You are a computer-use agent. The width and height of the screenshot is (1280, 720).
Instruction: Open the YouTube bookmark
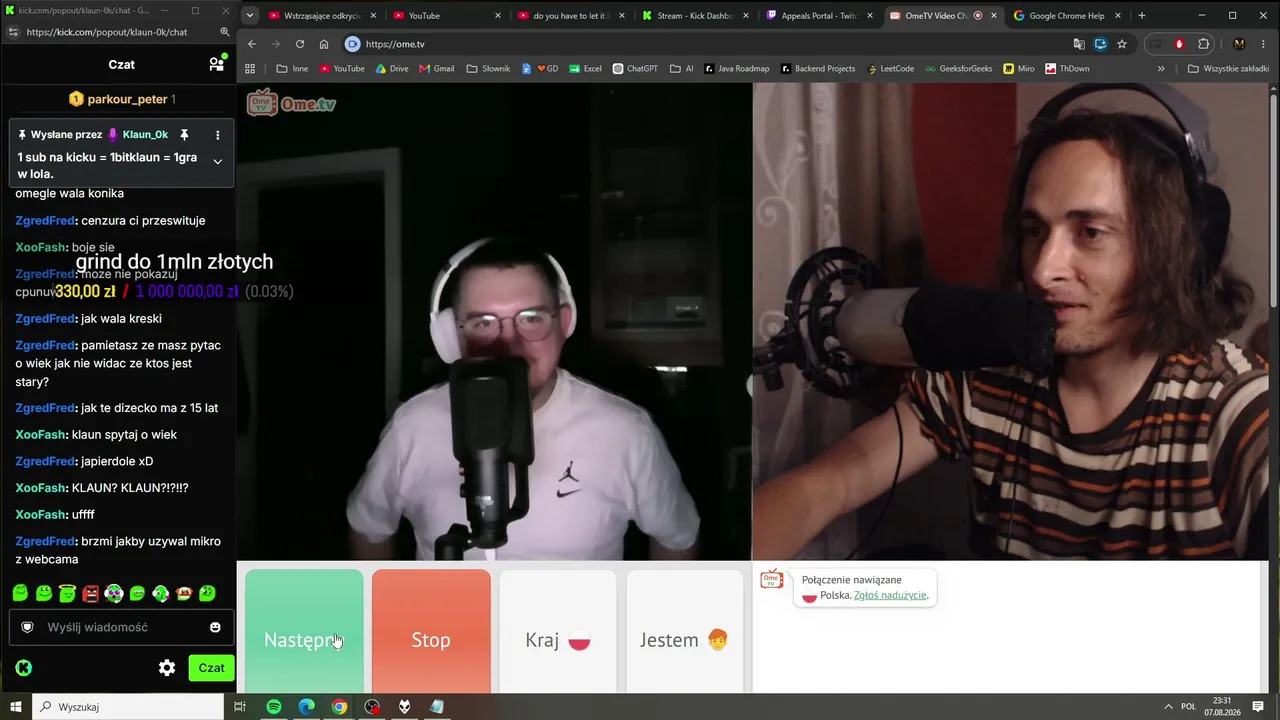[x=342, y=69]
